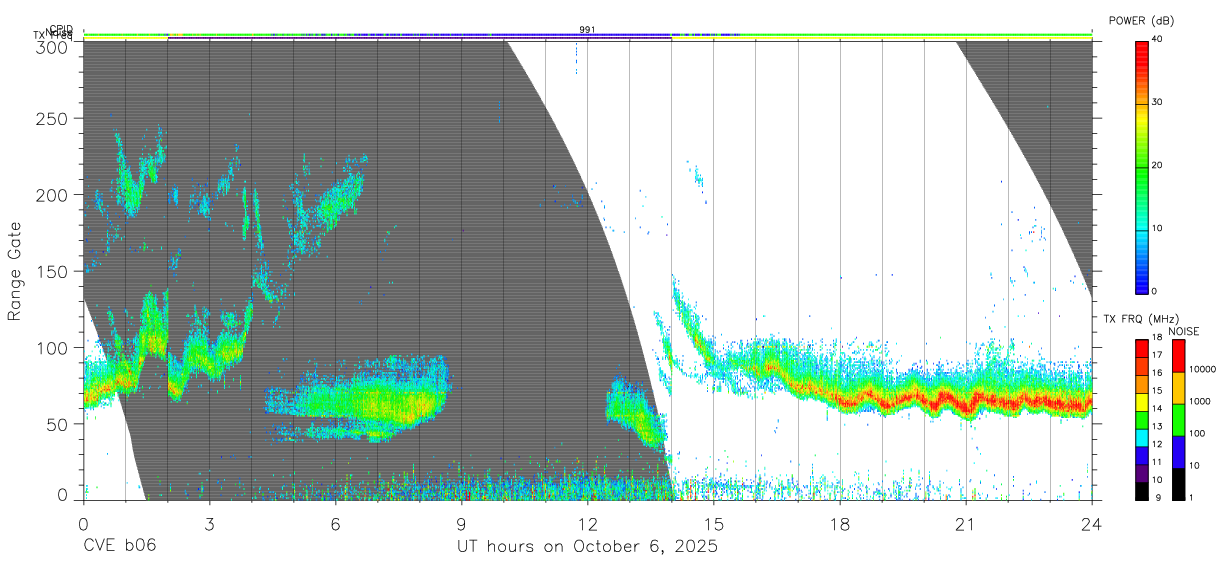Select the 10 tick on the POWER colorbar
This screenshot has height=567, width=1228.
[1159, 228]
